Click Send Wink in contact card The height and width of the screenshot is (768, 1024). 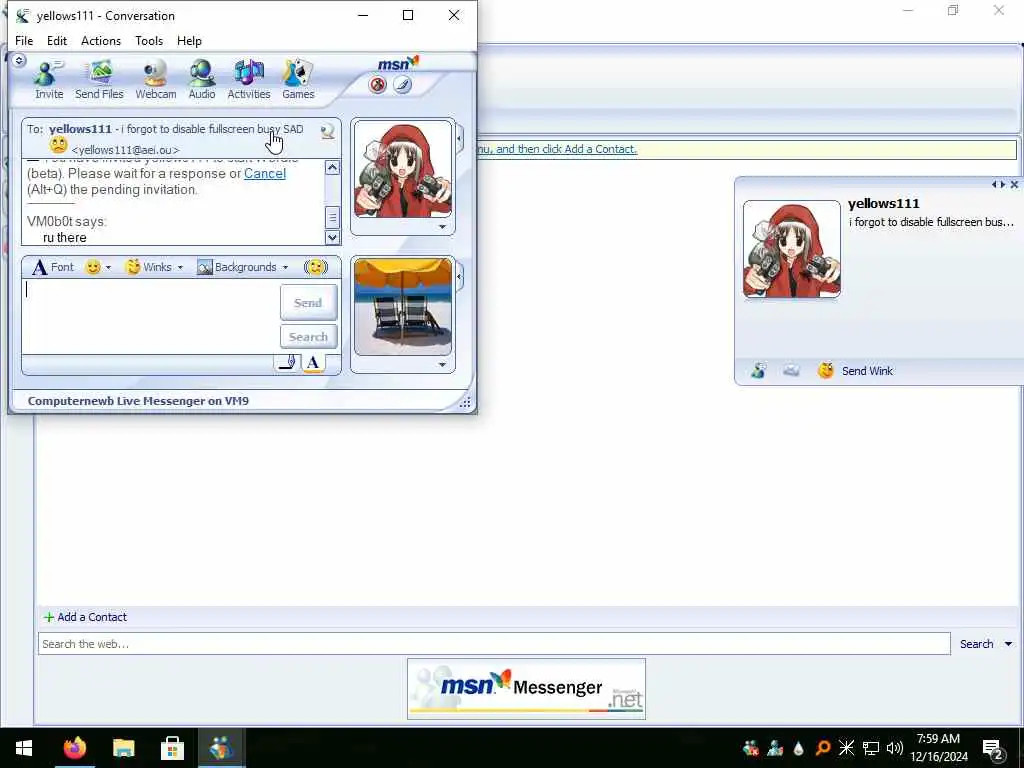[856, 371]
